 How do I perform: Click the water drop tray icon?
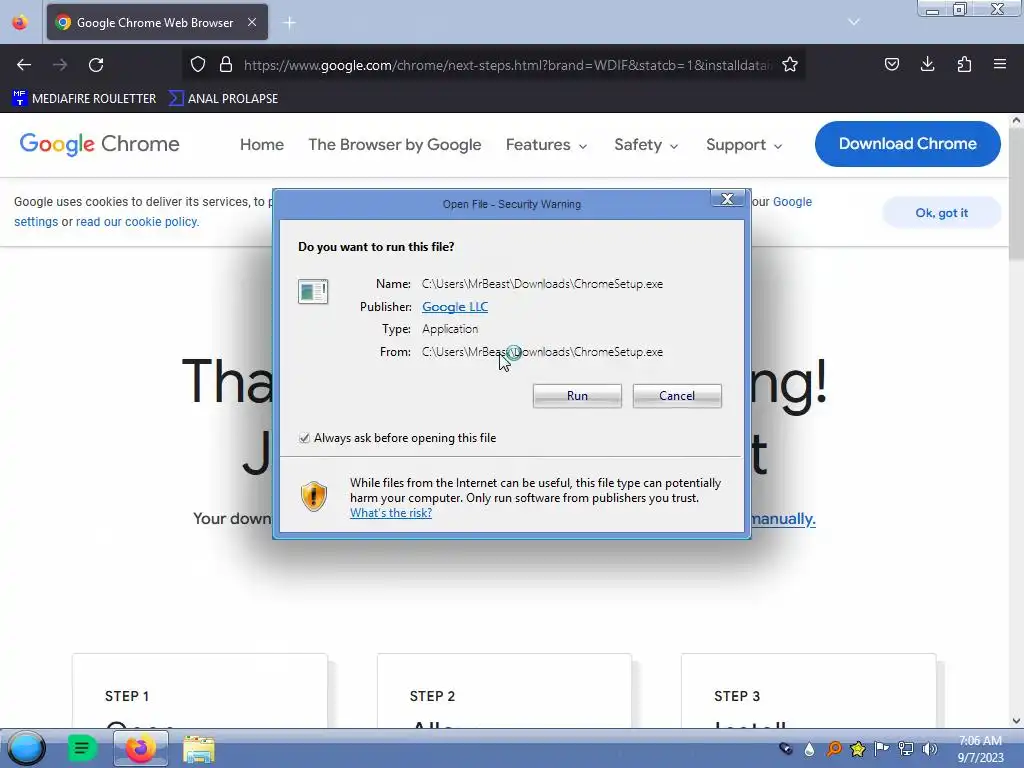point(810,749)
